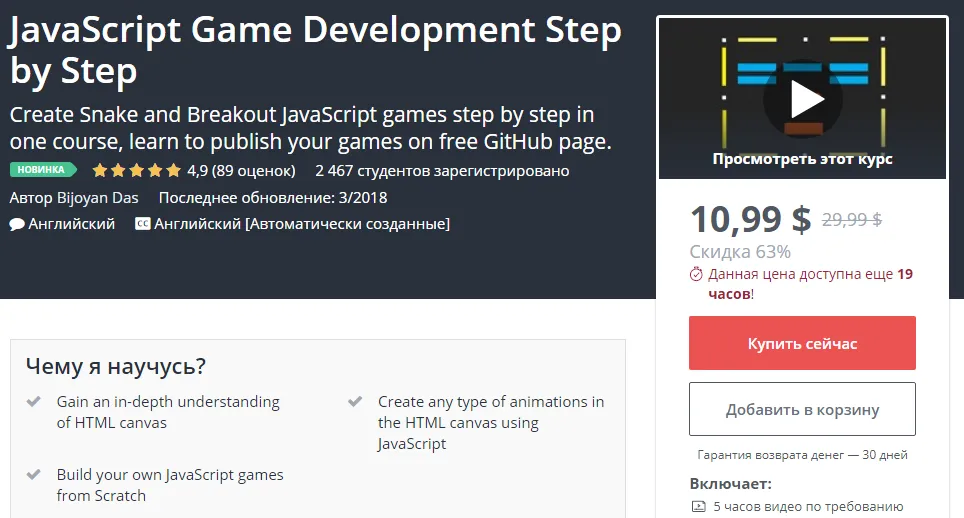This screenshot has height=518, width=964.
Task: Click the green 'НОВИНКА' badge
Action: pos(43,170)
